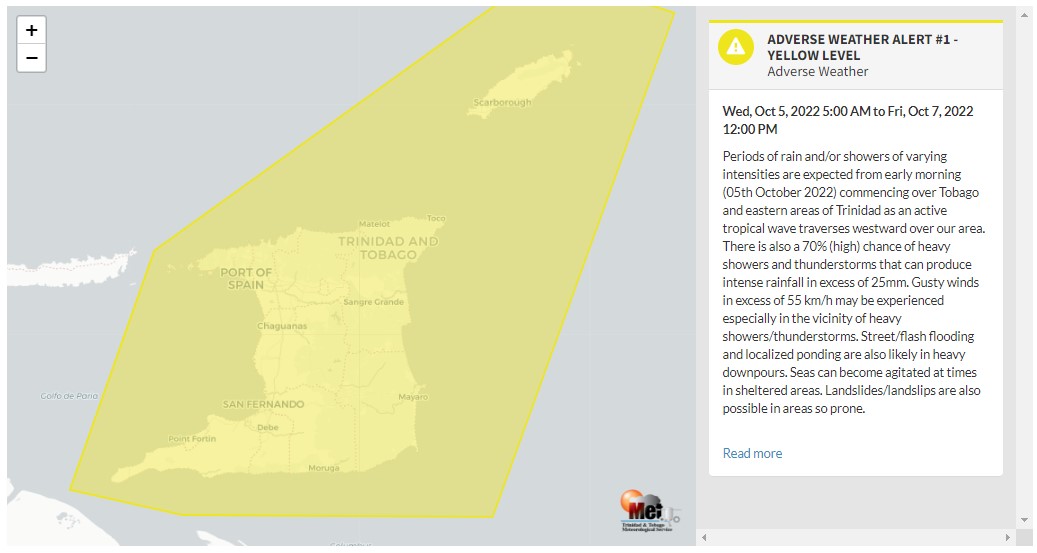Image resolution: width=1037 pixels, height=553 pixels.
Task: Click the horizontal scrollbar right arrow
Action: point(1008,537)
